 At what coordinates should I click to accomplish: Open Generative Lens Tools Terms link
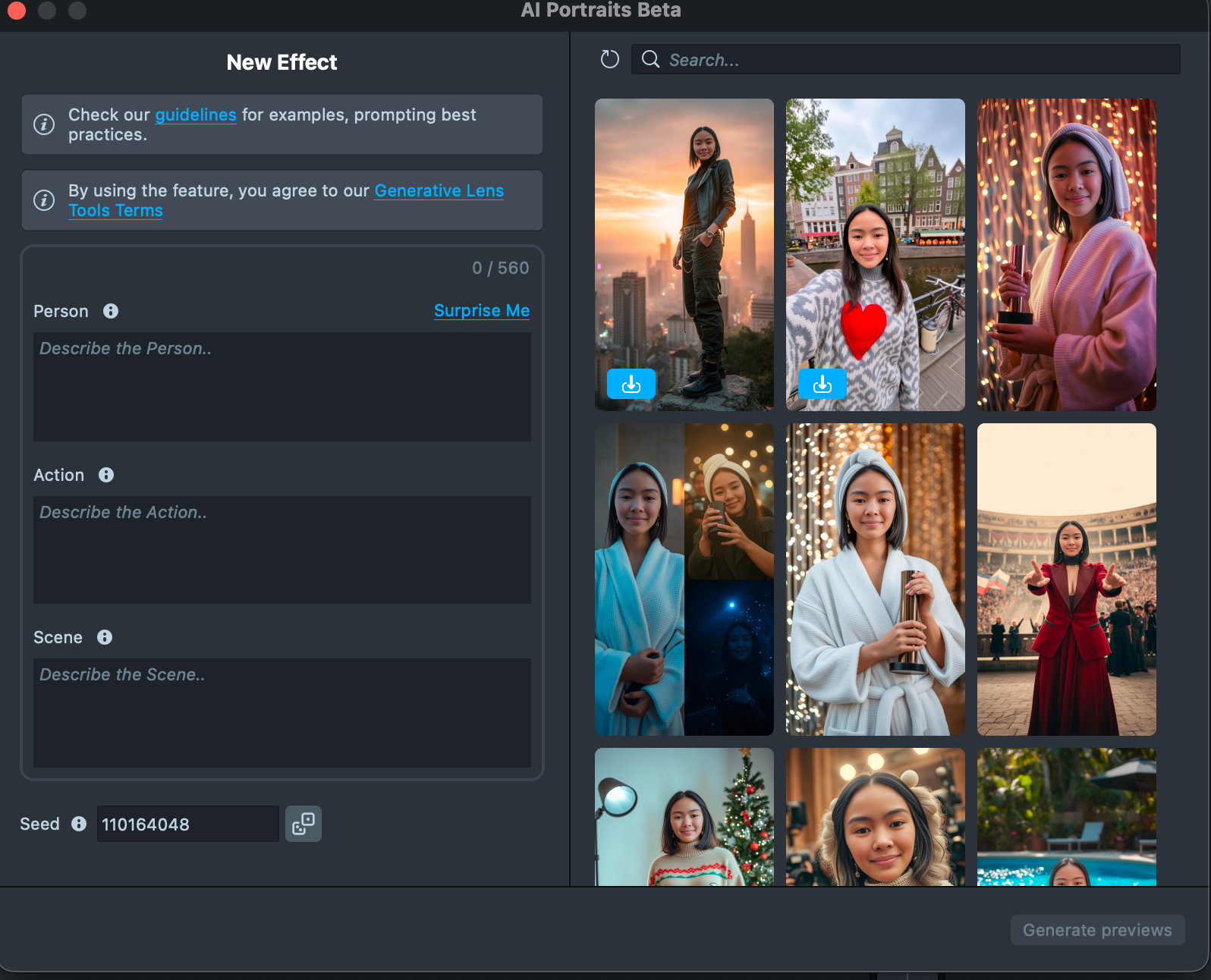(x=439, y=191)
